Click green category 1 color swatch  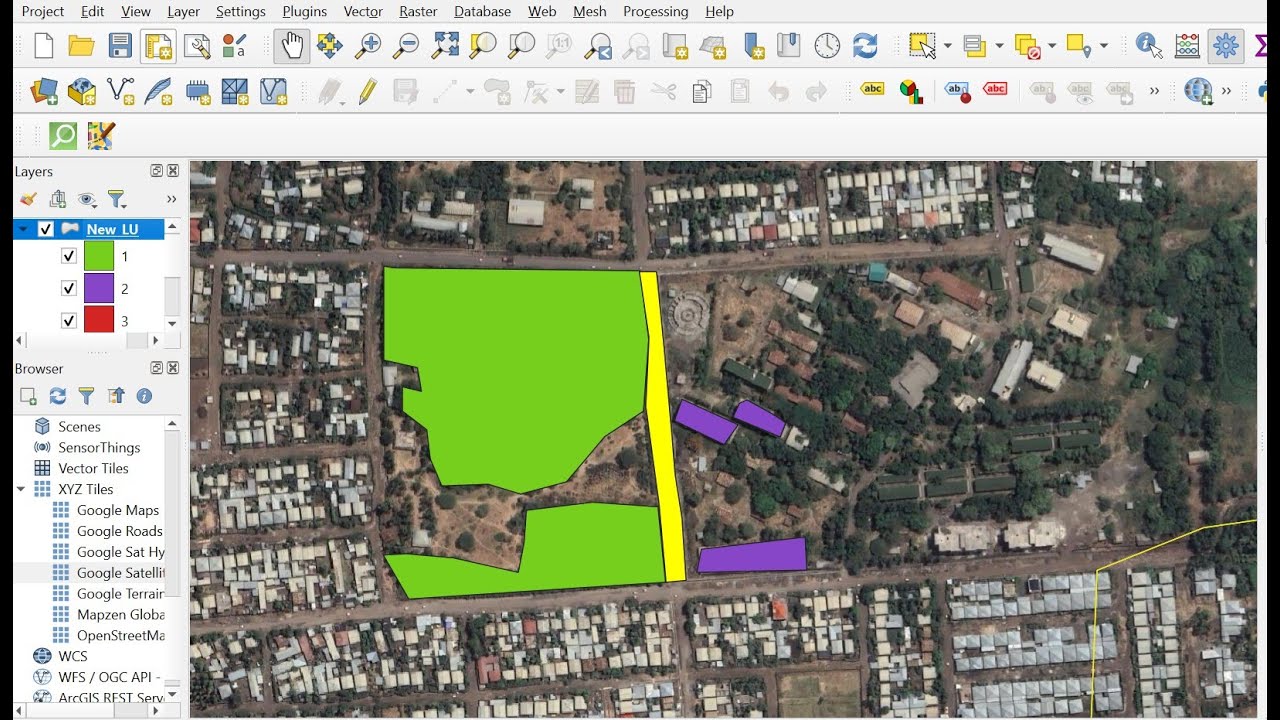click(x=99, y=256)
